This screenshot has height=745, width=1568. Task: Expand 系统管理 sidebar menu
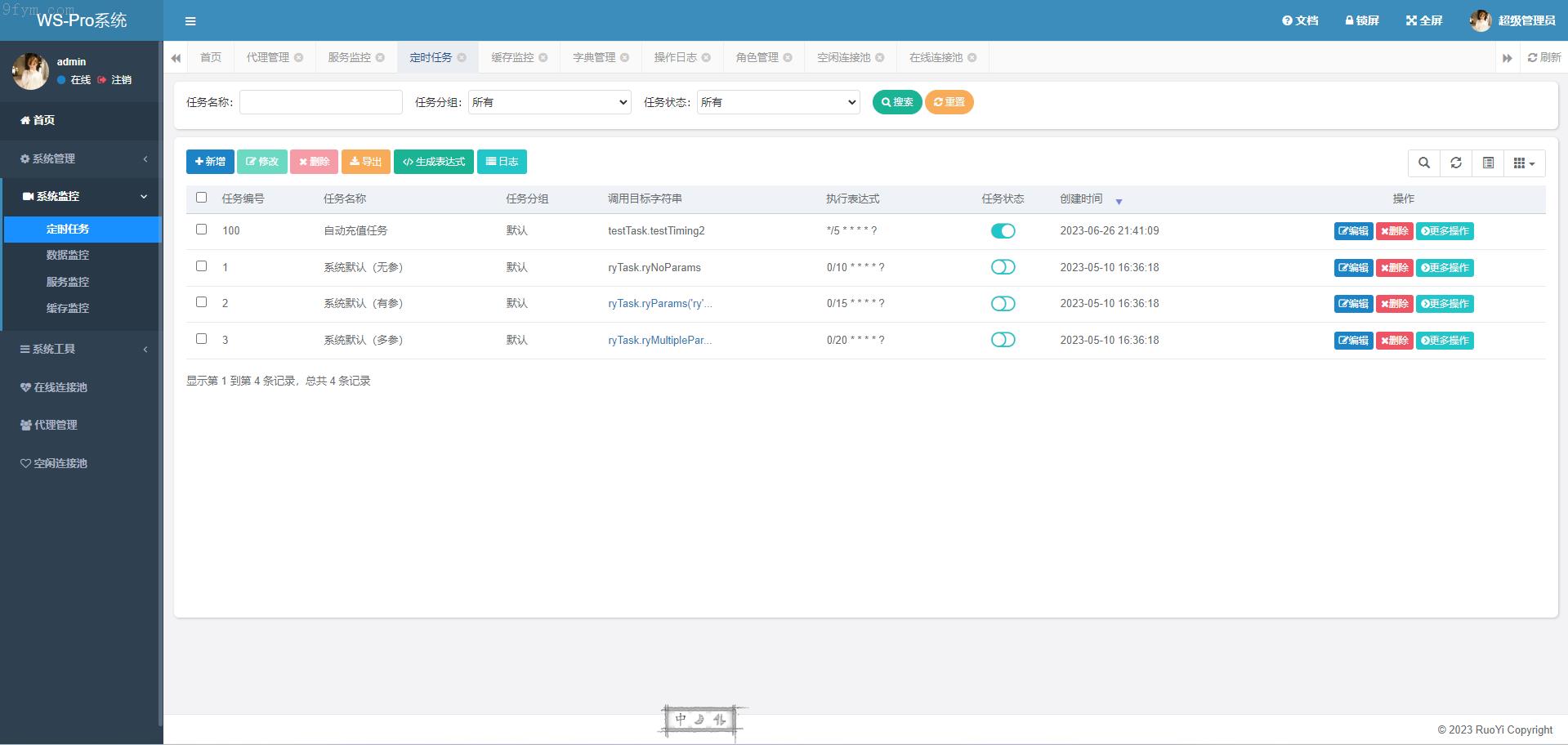80,158
